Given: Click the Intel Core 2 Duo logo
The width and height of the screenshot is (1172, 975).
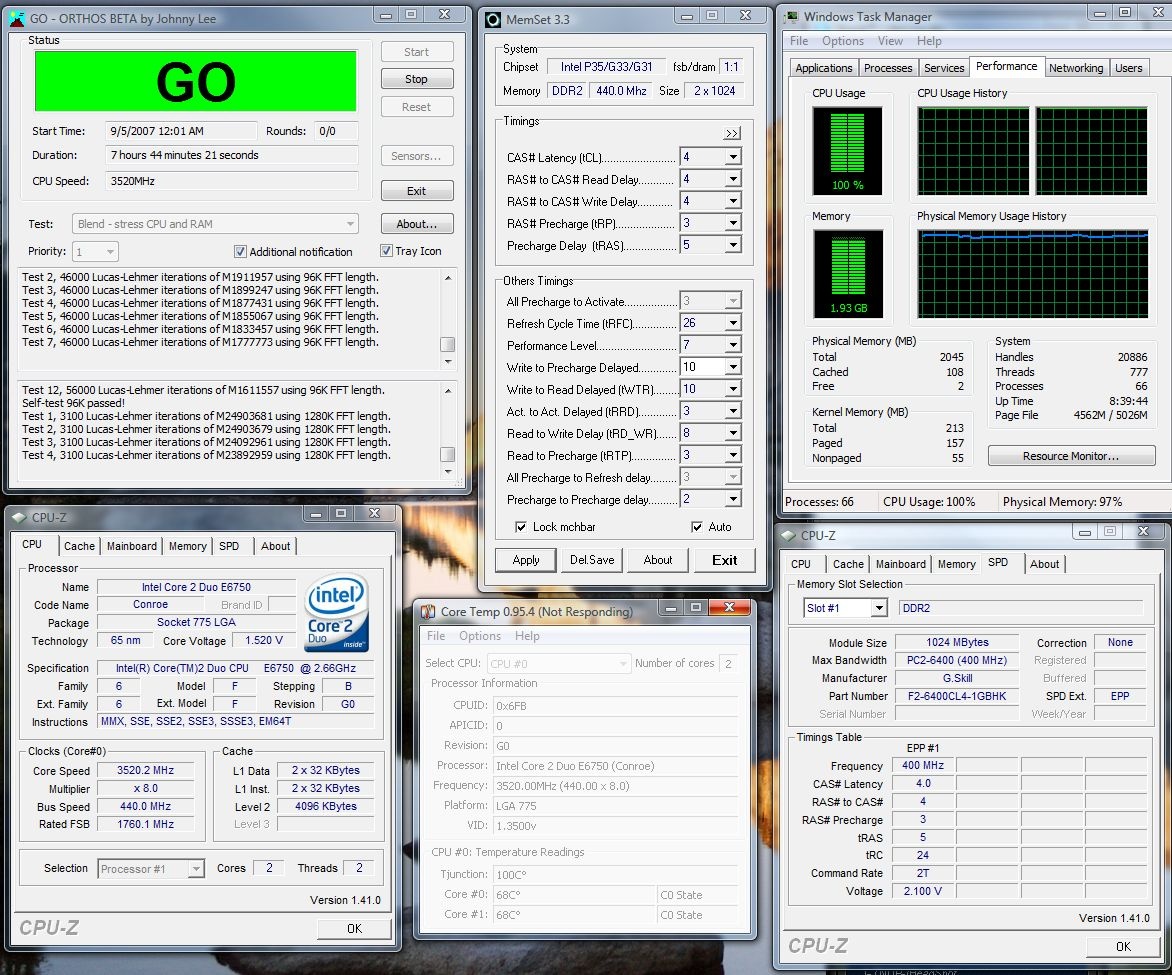Looking at the screenshot, I should point(337,613).
